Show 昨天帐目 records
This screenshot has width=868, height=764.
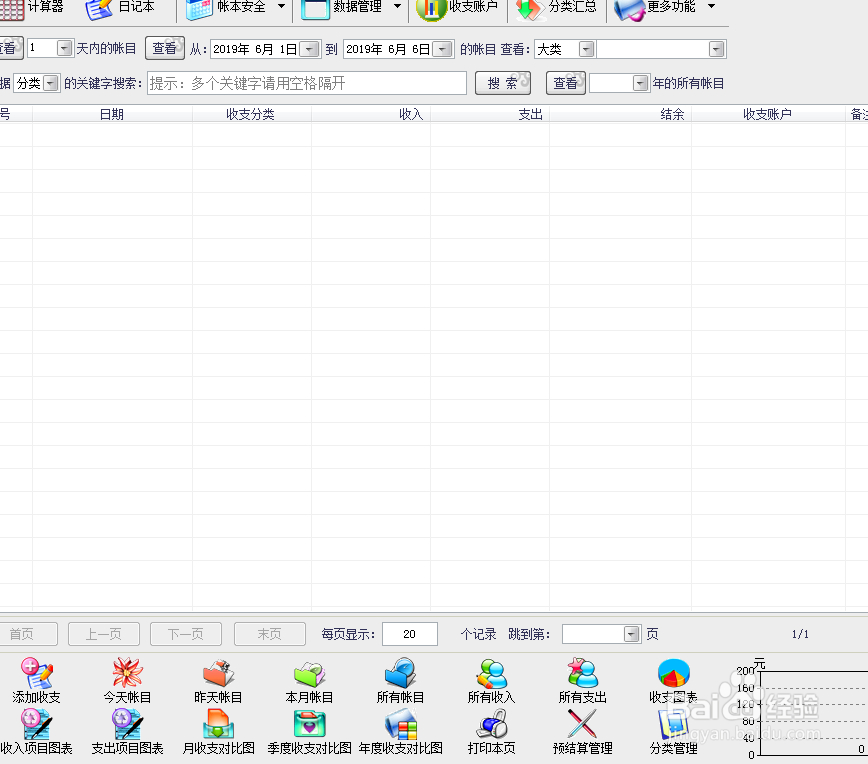218,674
